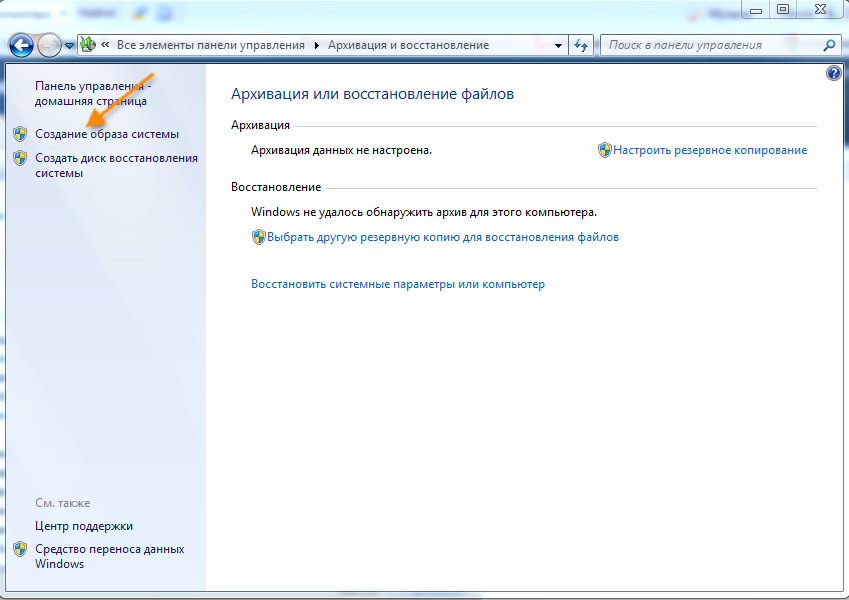
Task: Click the 'Windows не удалось обнаружить архив' message
Action: point(423,212)
